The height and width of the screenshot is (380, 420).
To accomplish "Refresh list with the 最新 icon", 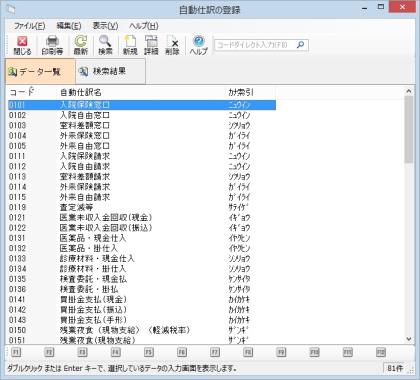I will tap(80, 45).
